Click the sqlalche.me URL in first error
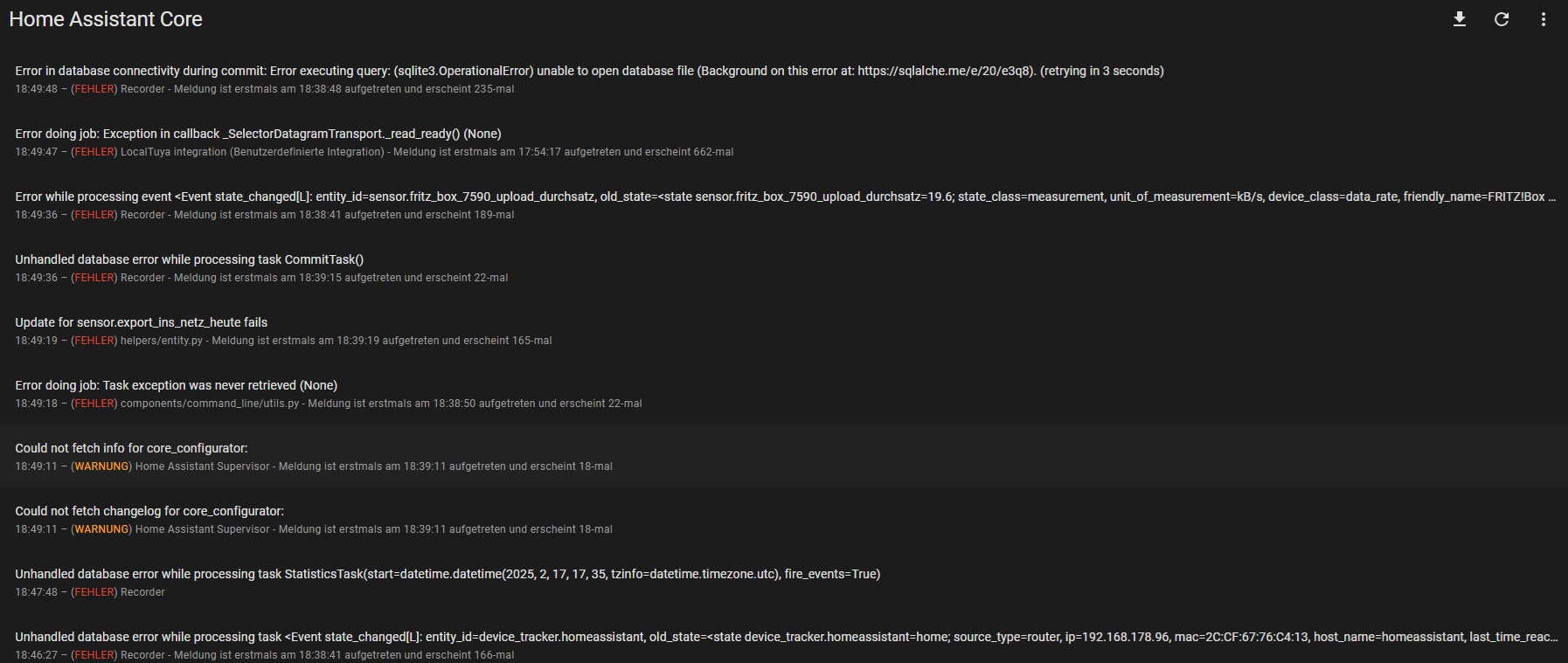The width and height of the screenshot is (1568, 663). pos(946,71)
